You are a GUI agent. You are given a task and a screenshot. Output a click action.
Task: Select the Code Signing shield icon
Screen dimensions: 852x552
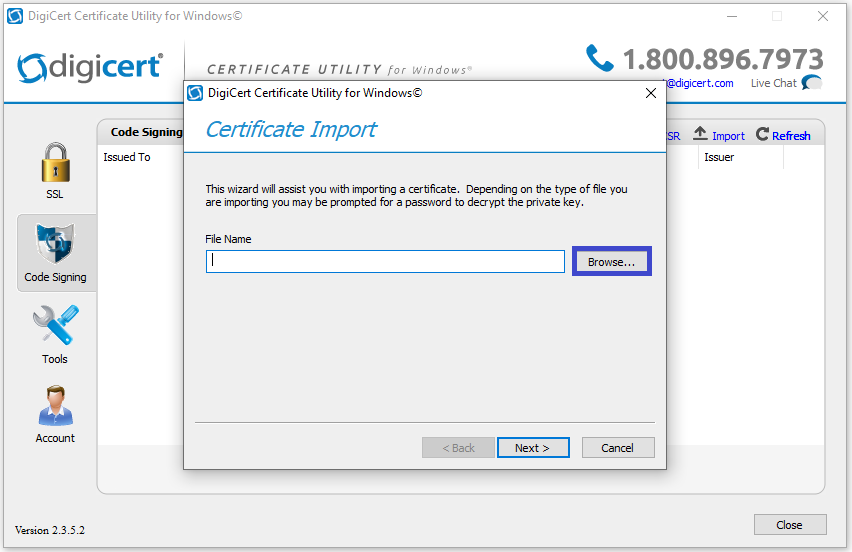click(55, 243)
